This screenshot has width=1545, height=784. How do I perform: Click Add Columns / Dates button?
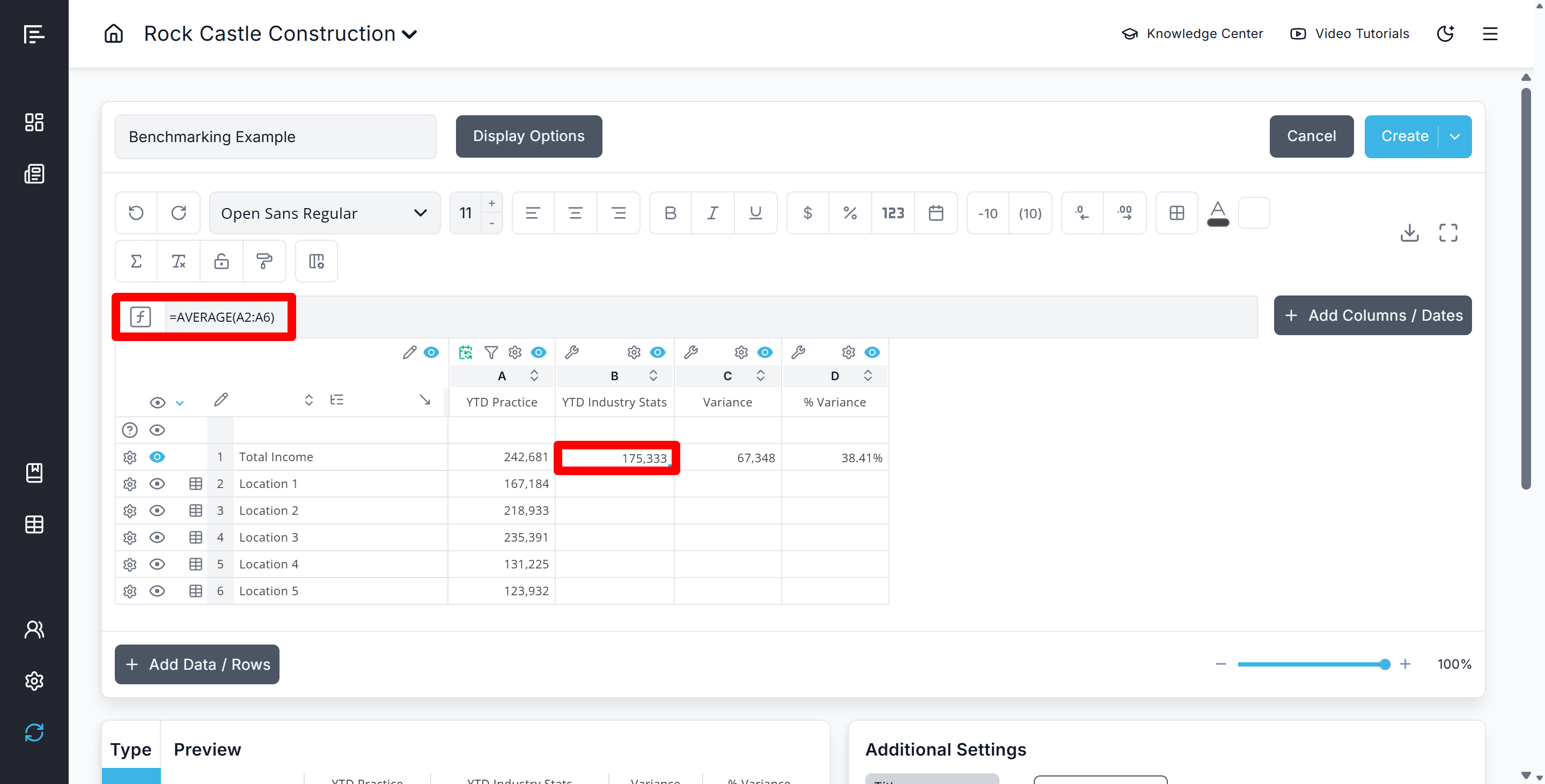[x=1372, y=315]
